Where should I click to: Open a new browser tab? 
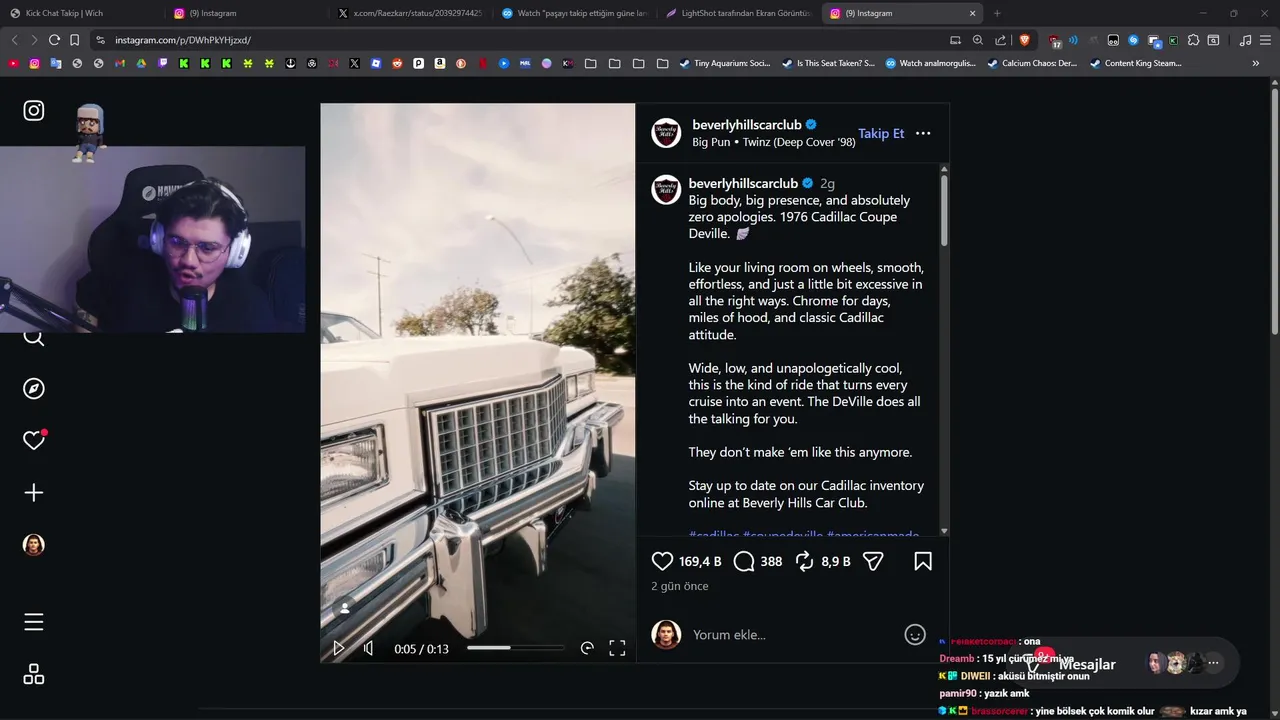tap(997, 13)
